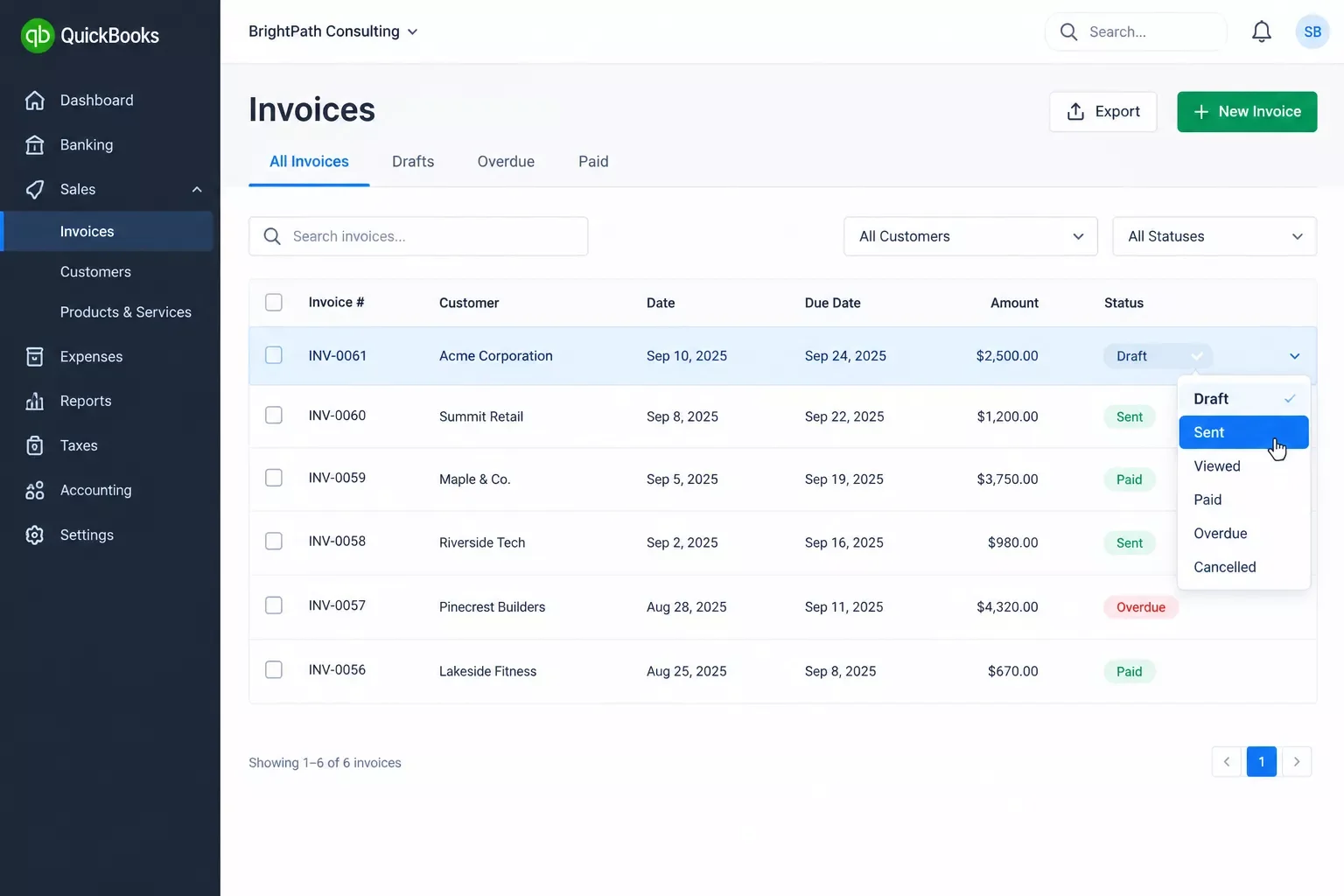The width and height of the screenshot is (1344, 896).
Task: Click the Accounting icon in sidebar
Action: pyautogui.click(x=35, y=491)
